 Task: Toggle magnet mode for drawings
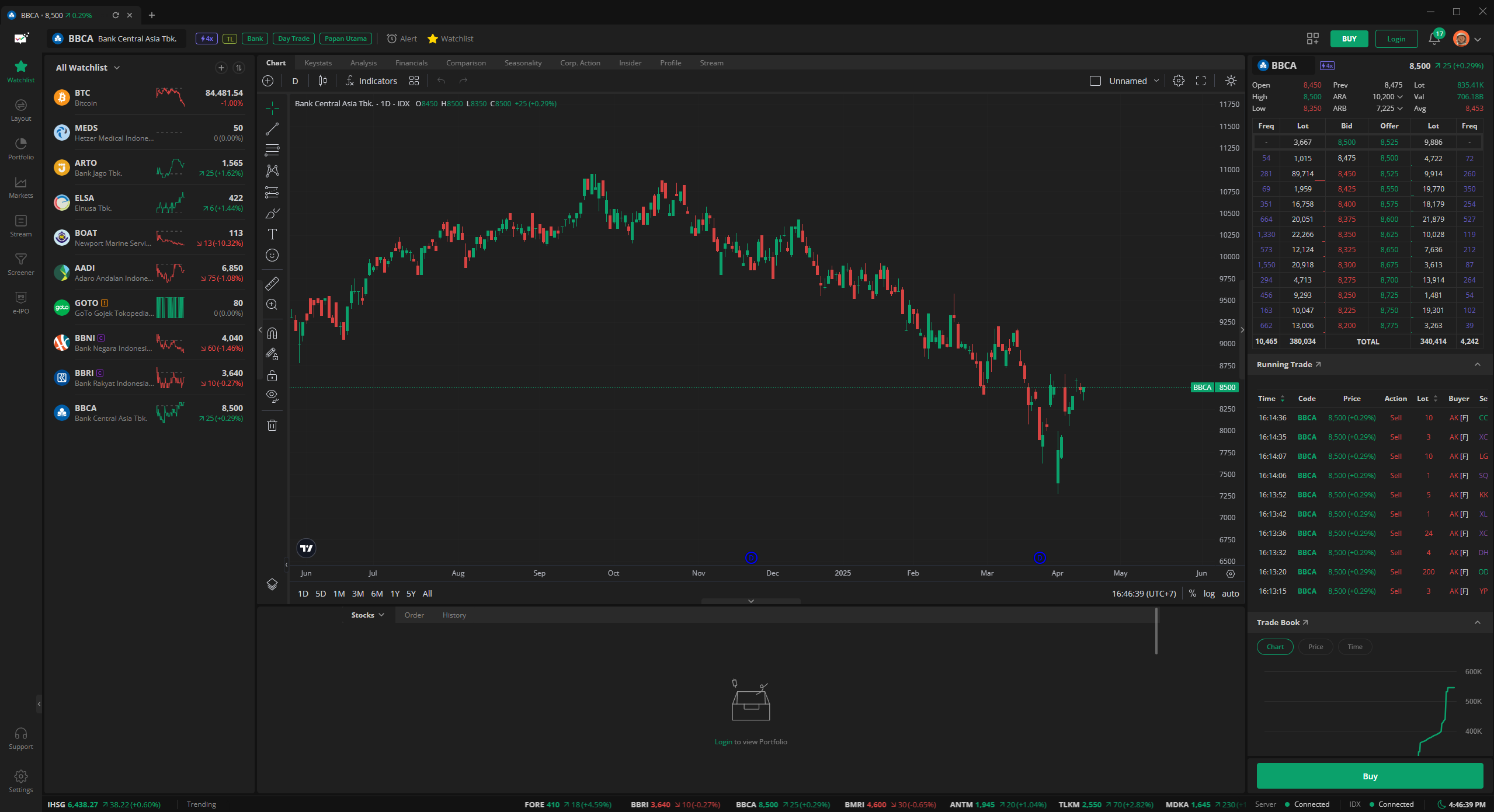[x=272, y=333]
